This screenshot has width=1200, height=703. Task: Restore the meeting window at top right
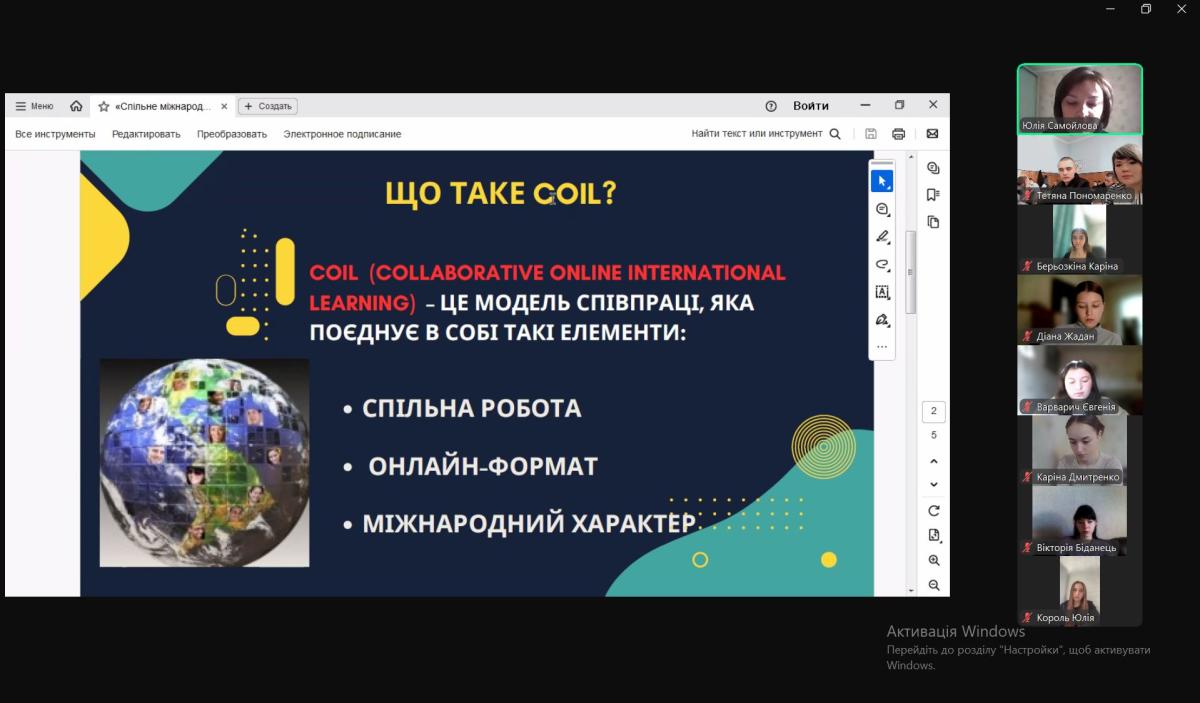point(1146,9)
